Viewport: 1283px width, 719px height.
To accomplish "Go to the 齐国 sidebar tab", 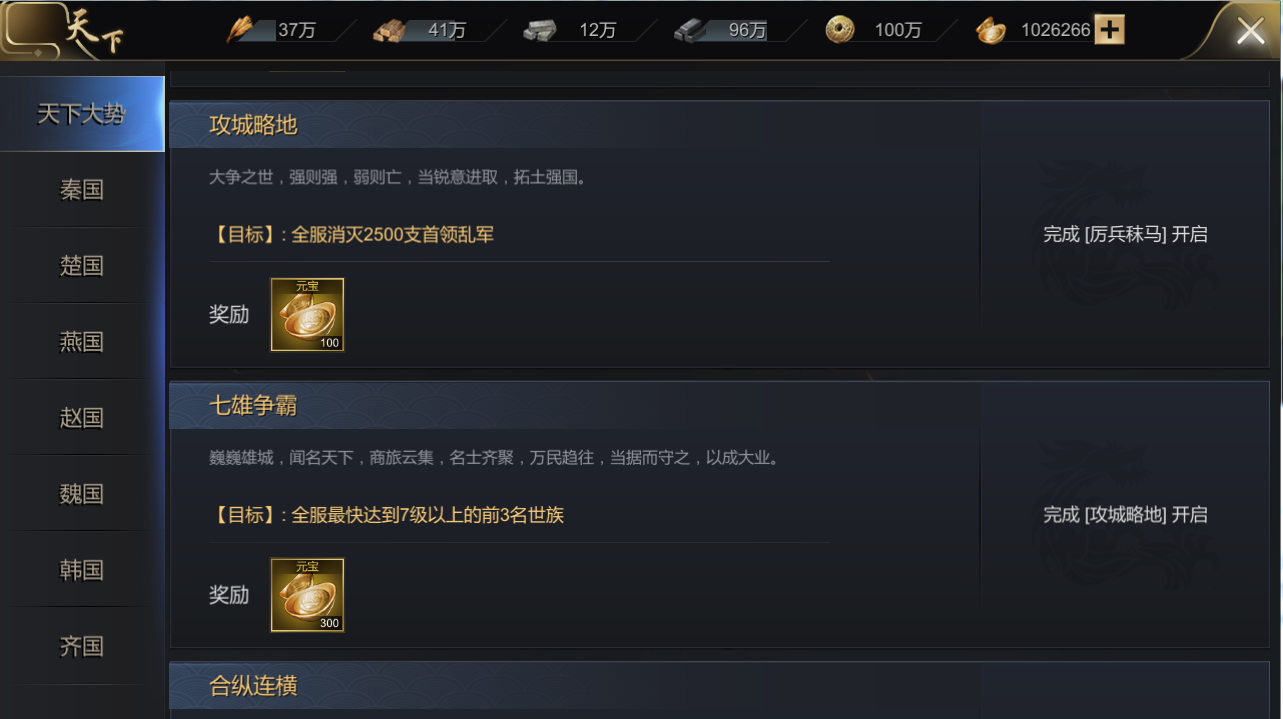I will 82,646.
